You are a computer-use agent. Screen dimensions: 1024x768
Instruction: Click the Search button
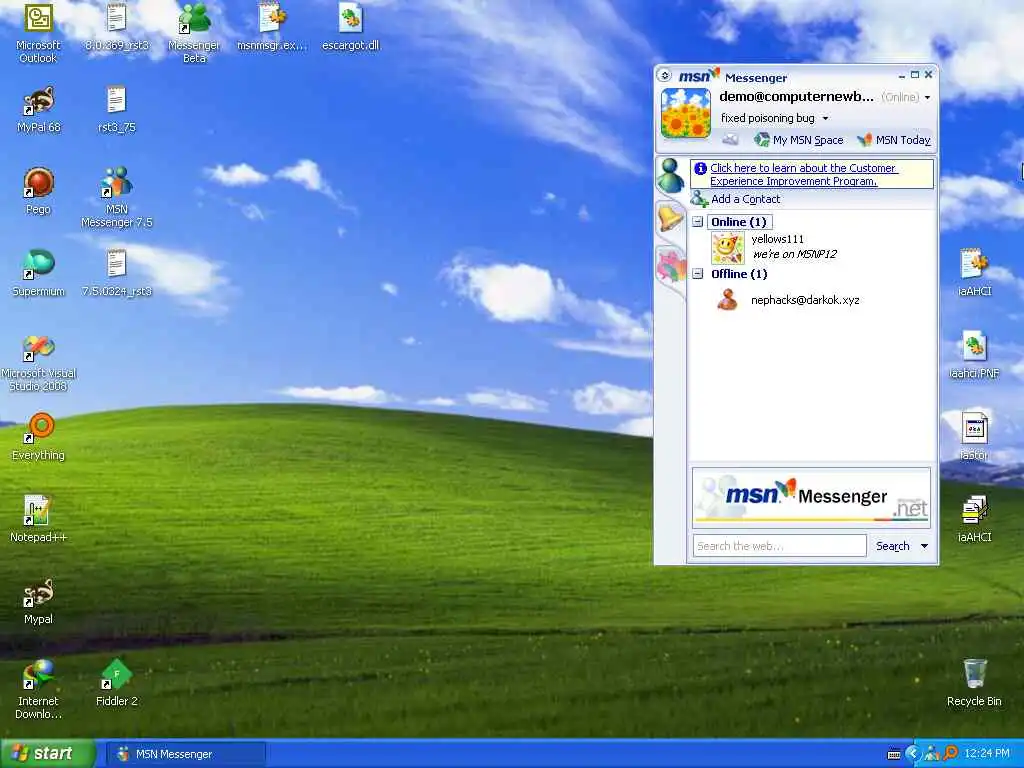893,546
